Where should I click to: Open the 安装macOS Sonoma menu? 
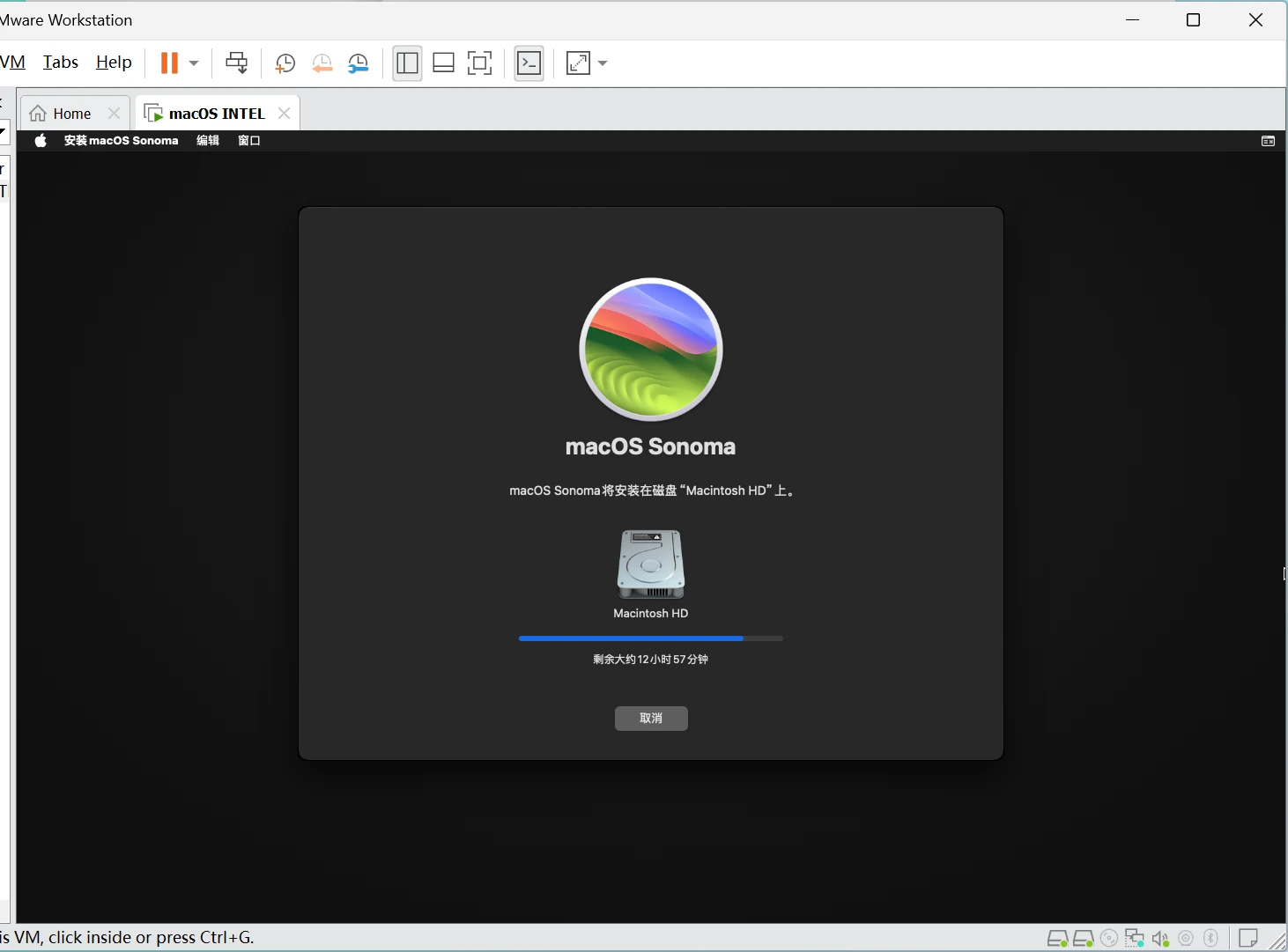(122, 141)
